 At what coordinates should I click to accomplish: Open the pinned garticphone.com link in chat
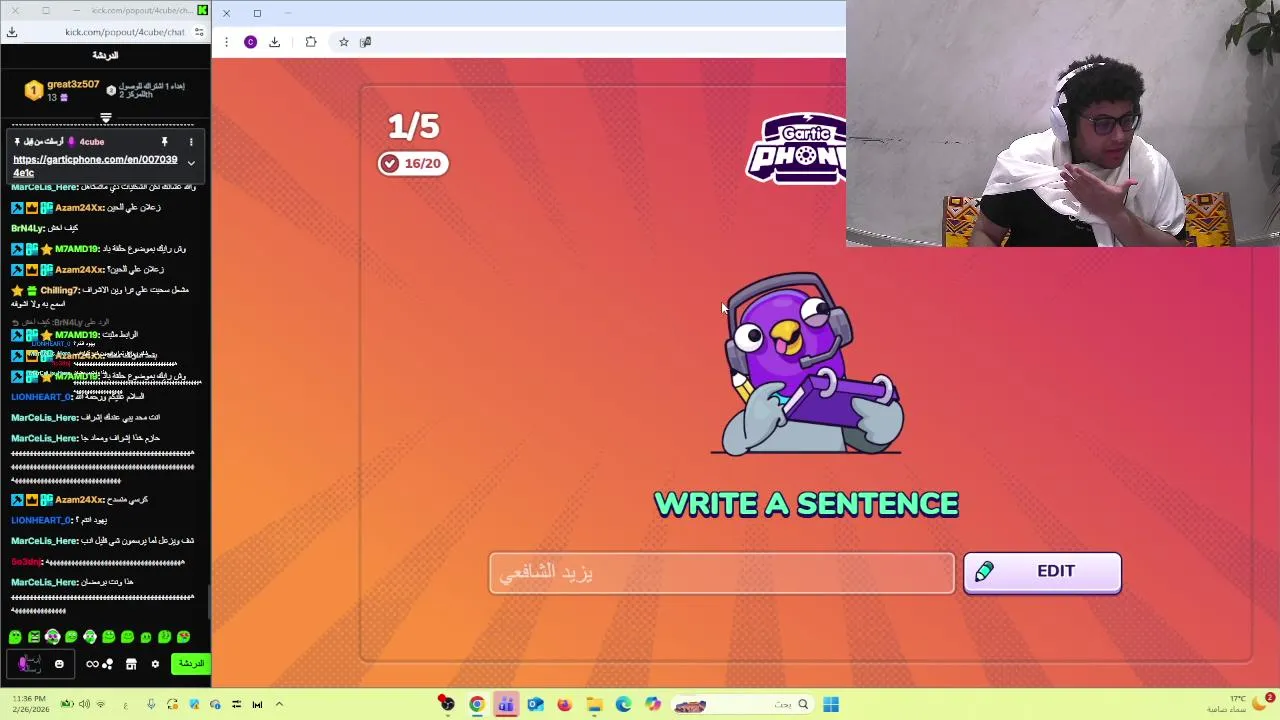click(x=95, y=166)
